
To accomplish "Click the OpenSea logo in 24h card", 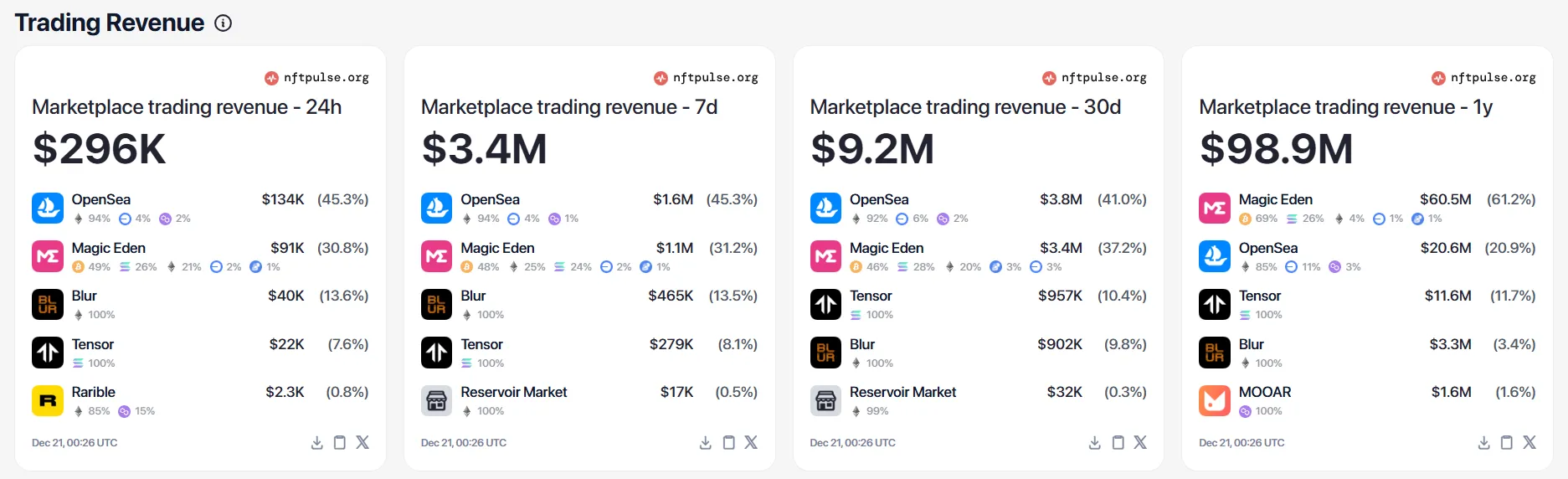I will pyautogui.click(x=48, y=208).
